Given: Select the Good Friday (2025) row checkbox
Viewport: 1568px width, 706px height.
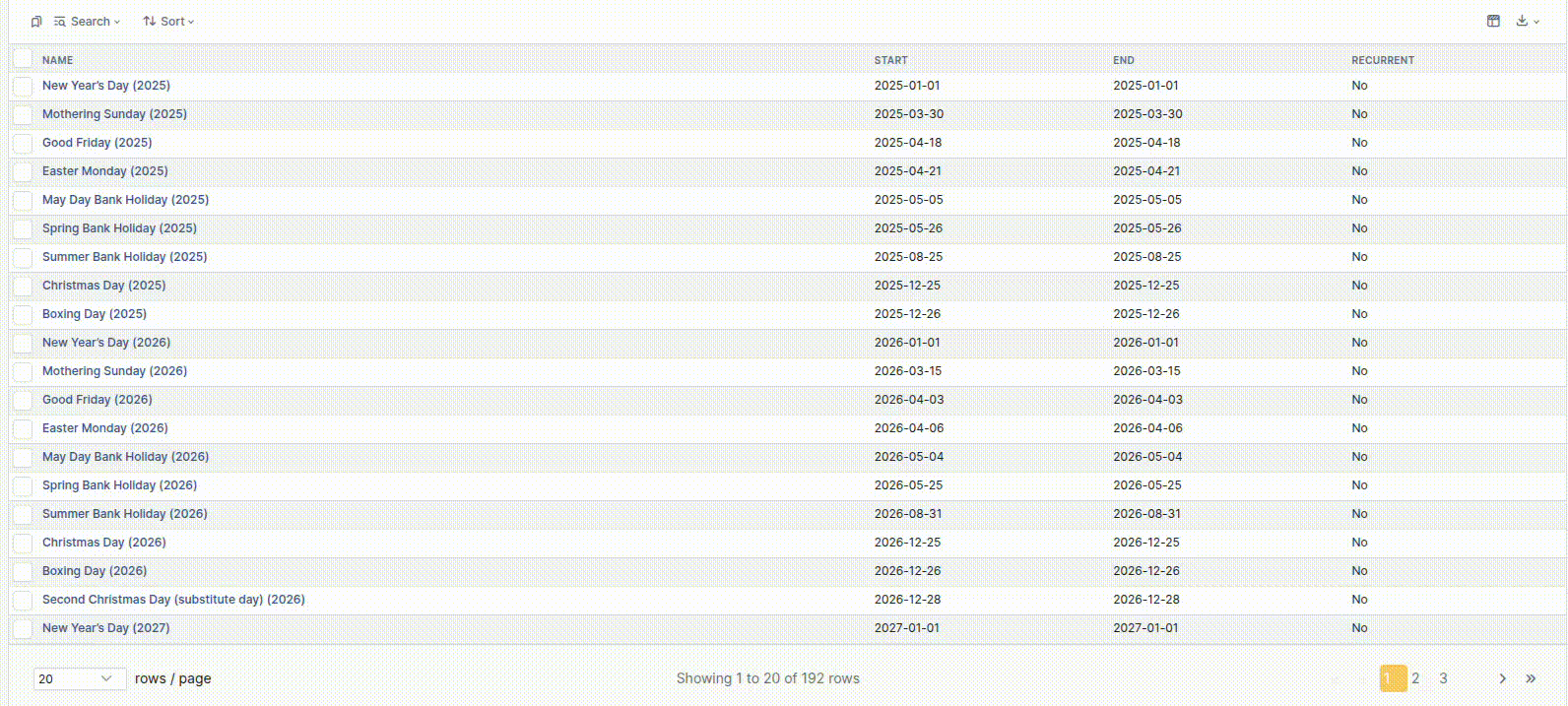Looking at the screenshot, I should 23,144.
